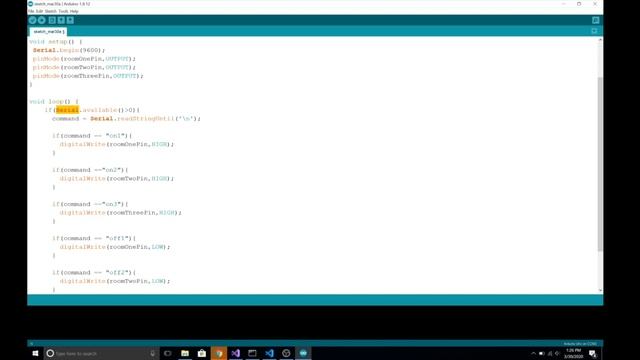Select the sketch_mar30a tab
The width and height of the screenshot is (640, 360).
(x=48, y=31)
